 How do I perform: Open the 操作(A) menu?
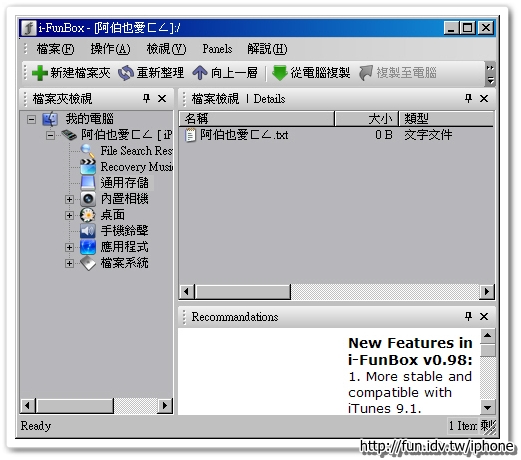pos(110,49)
